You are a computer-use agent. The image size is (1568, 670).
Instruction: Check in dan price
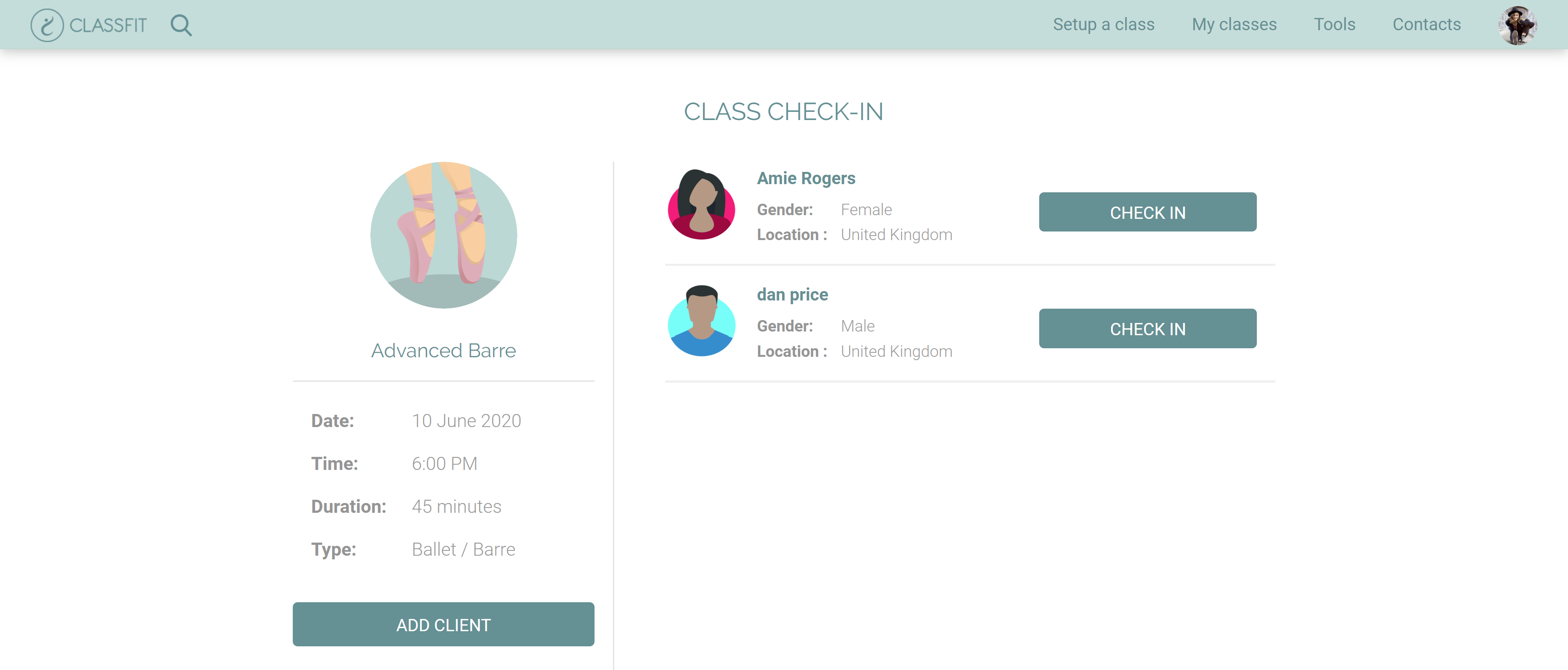[1147, 329]
